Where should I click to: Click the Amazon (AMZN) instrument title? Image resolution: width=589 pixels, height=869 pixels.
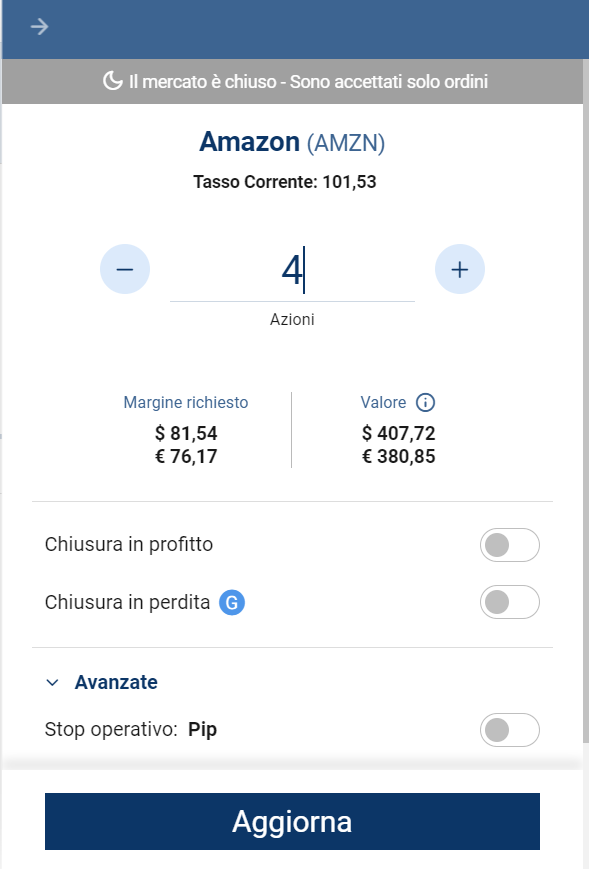coord(292,142)
